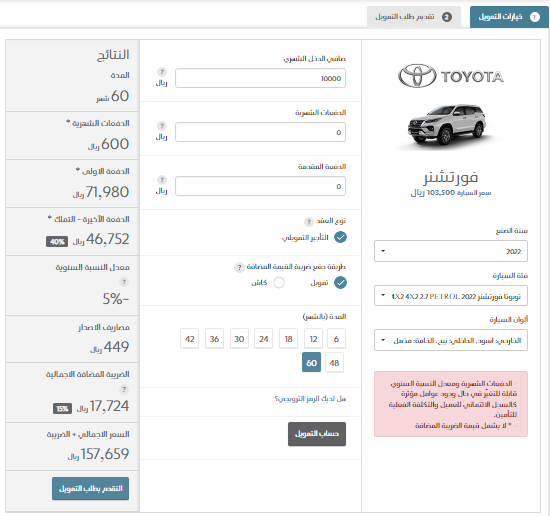This screenshot has height=516, width=550.
Task: Open help icon next to net monthly income field
Action: [x=162, y=72]
